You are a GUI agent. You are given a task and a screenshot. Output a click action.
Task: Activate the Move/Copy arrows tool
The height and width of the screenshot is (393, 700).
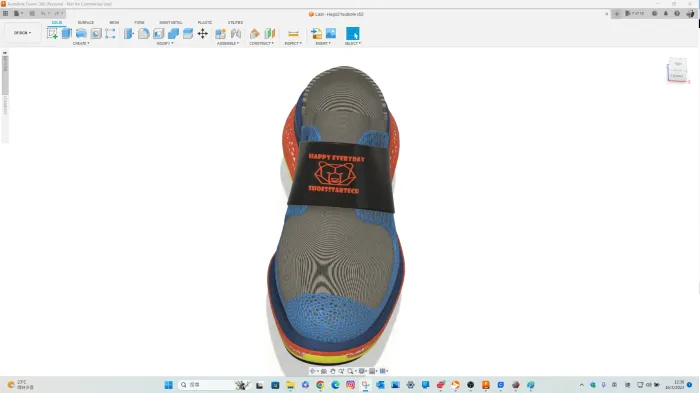click(203, 33)
